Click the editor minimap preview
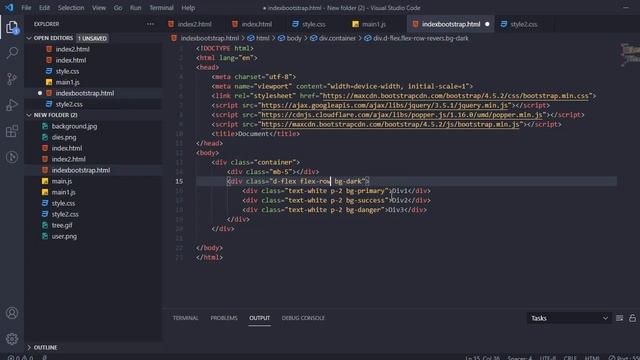This screenshot has height=360, width=640. point(630,54)
